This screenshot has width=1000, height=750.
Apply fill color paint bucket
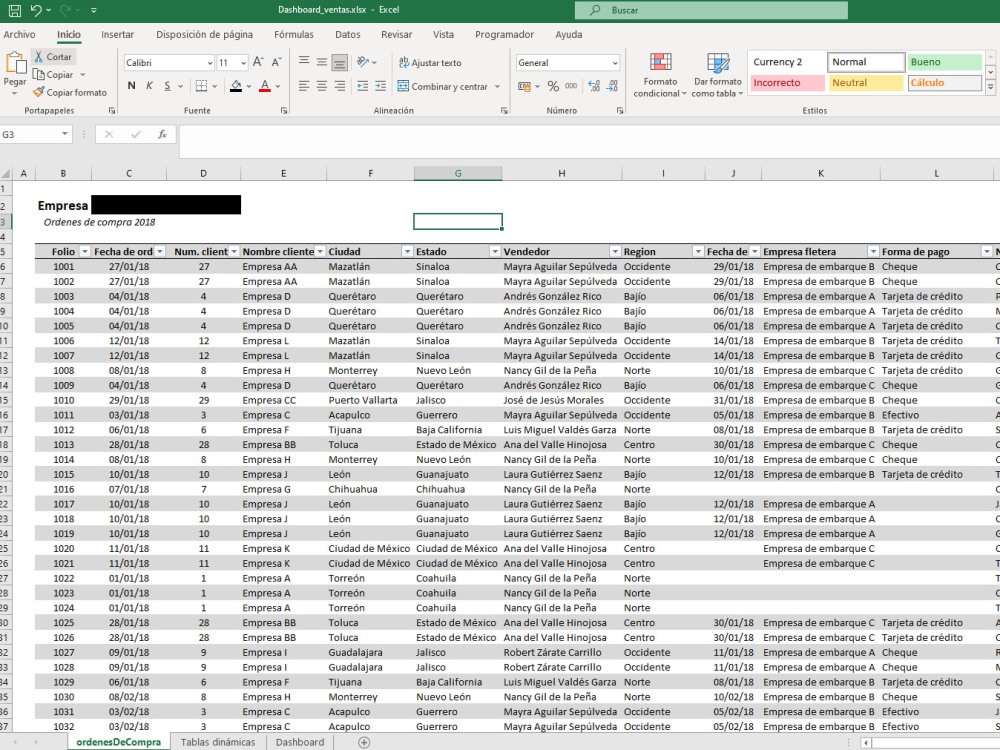pyautogui.click(x=236, y=85)
